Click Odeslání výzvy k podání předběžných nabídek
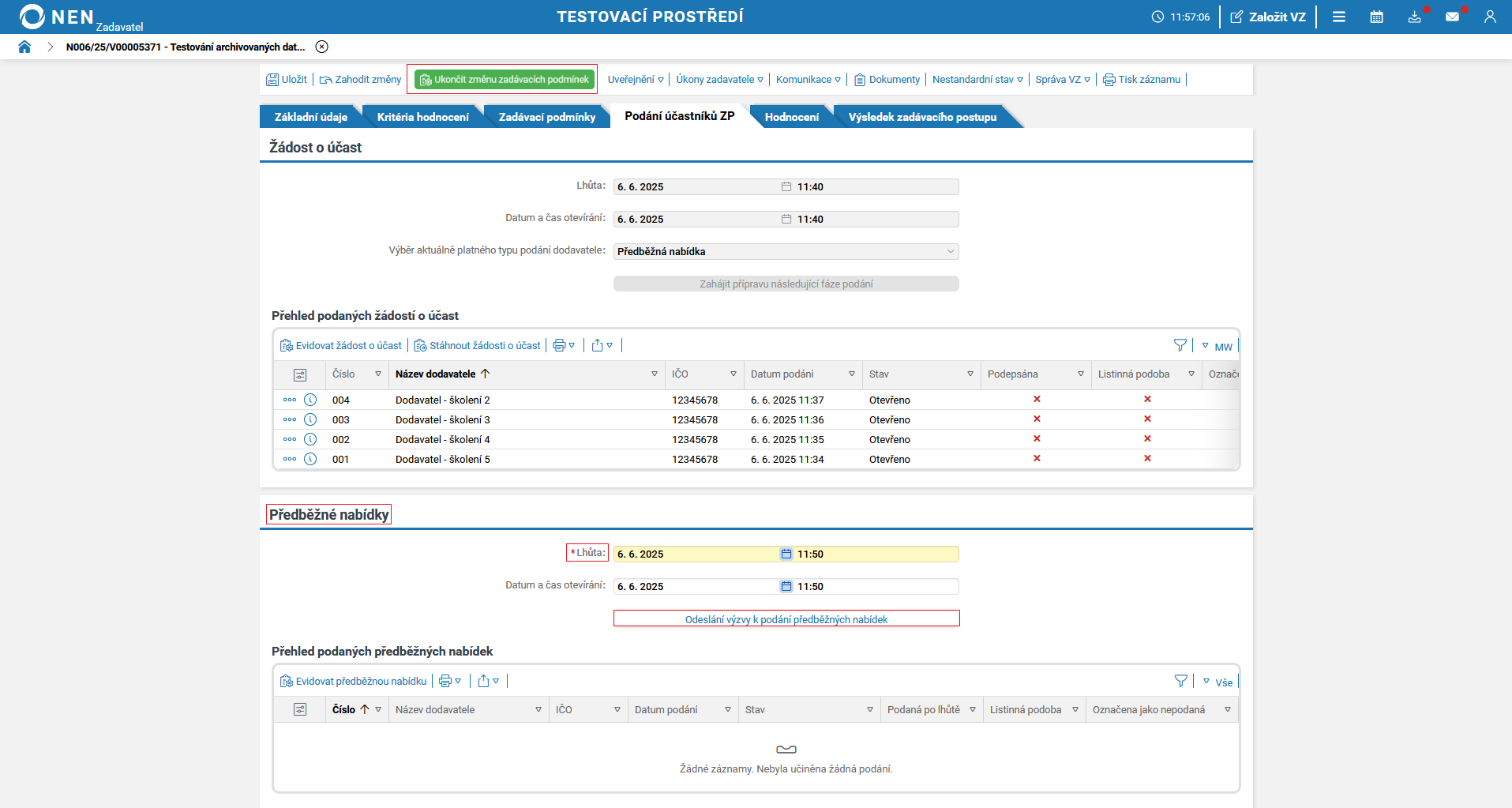 click(786, 619)
